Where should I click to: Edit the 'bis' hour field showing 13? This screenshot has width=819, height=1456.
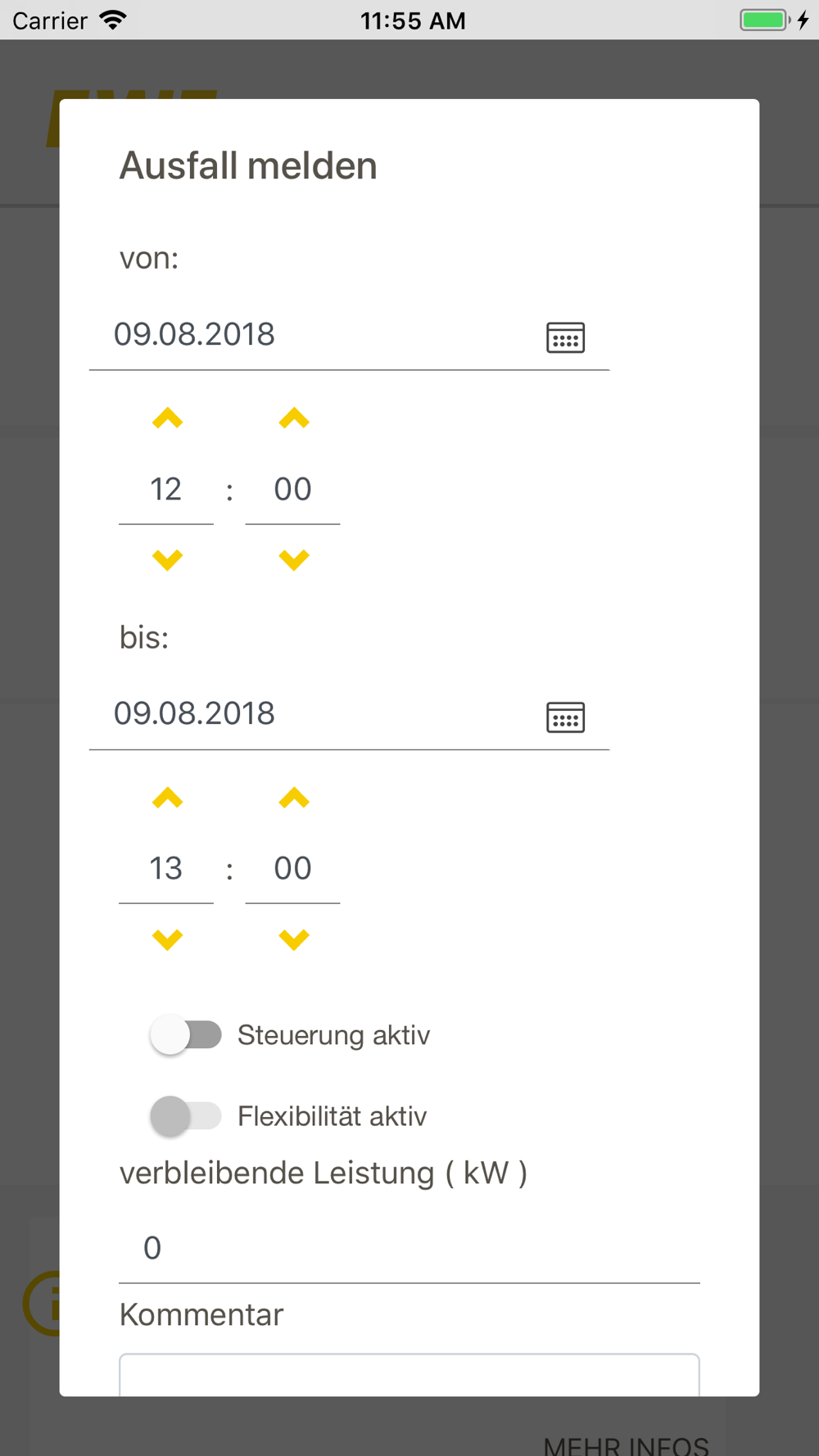pyautogui.click(x=166, y=869)
